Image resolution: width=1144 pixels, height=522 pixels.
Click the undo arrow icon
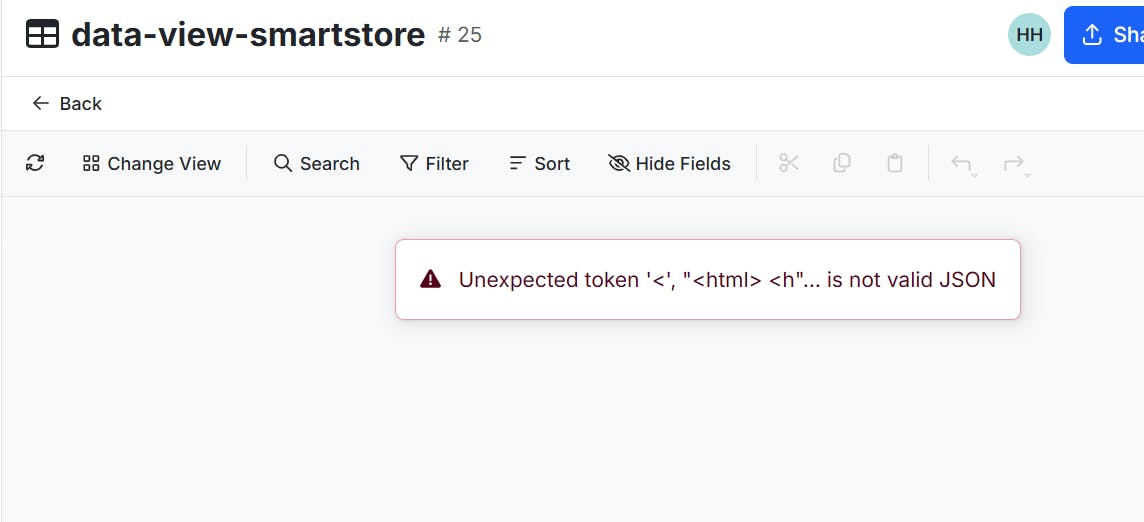click(960, 163)
